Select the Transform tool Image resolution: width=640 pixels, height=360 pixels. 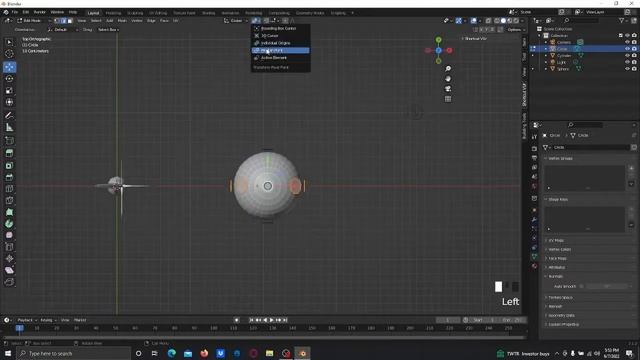[x=9, y=102]
